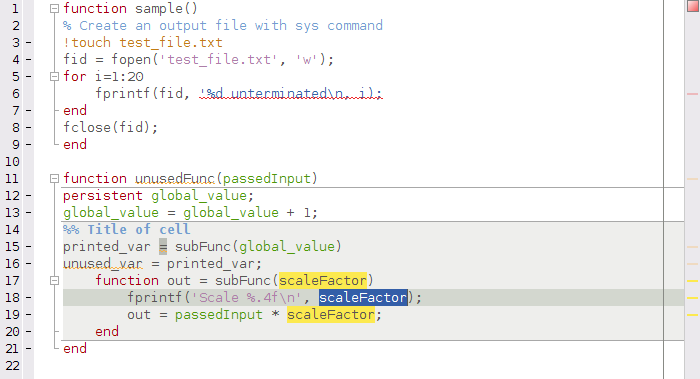Viewport: 700px width, 379px height.
Task: Click the '% Create an output file' comment
Action: click(223, 25)
